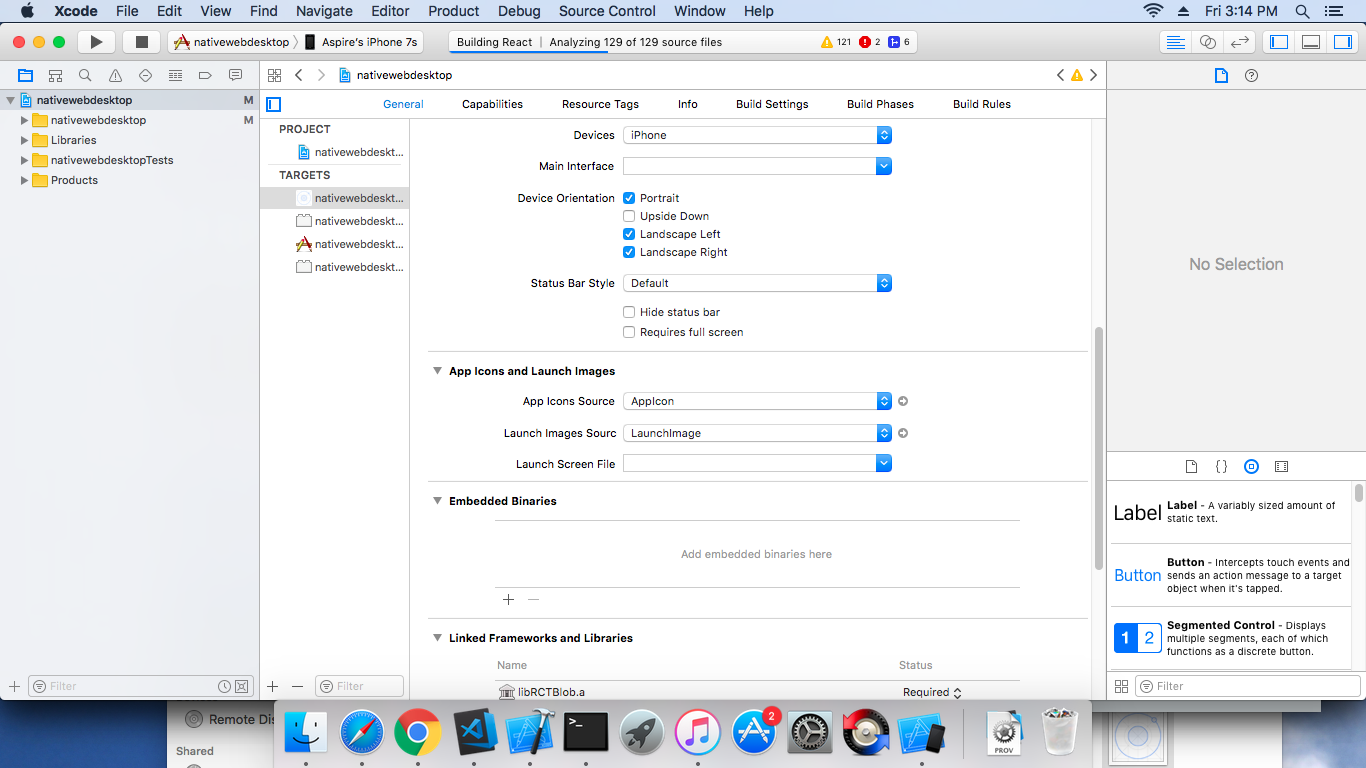
Task: Open the Devices dropdown showing iPhone
Action: pos(757,135)
